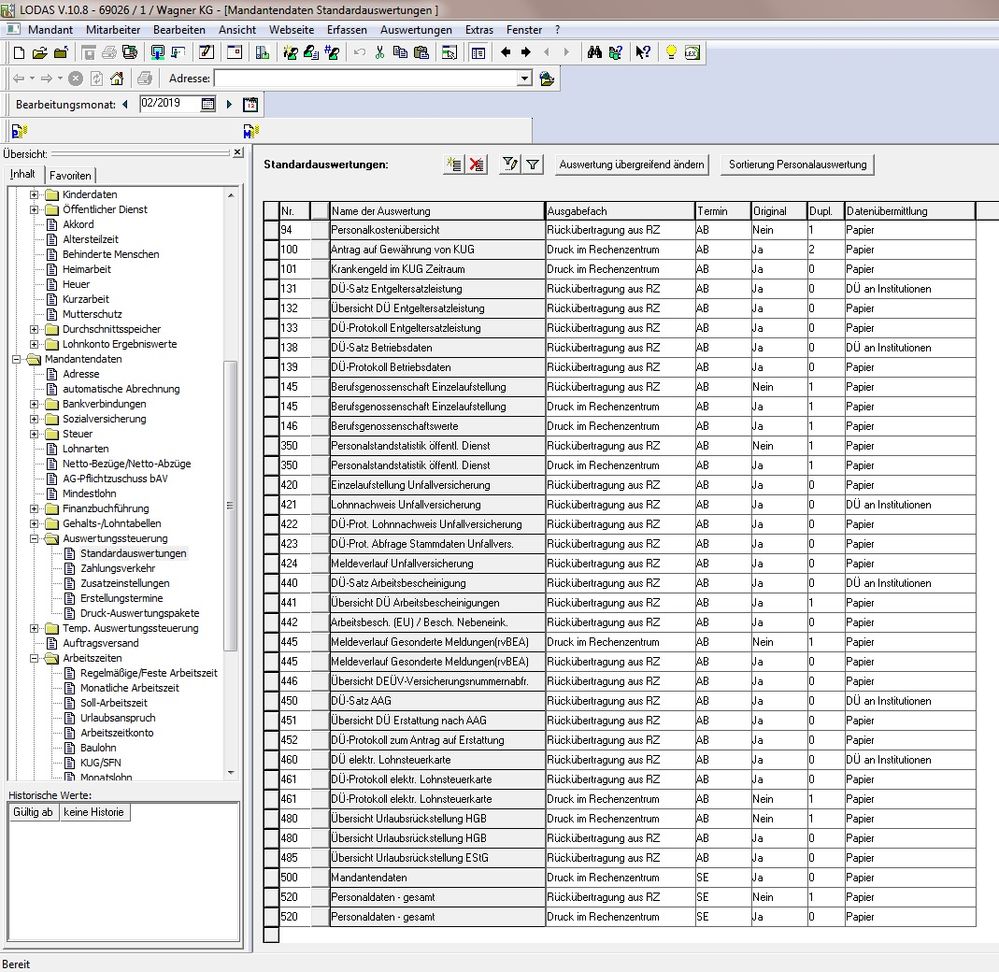Click the context help cursor icon

click(643, 52)
